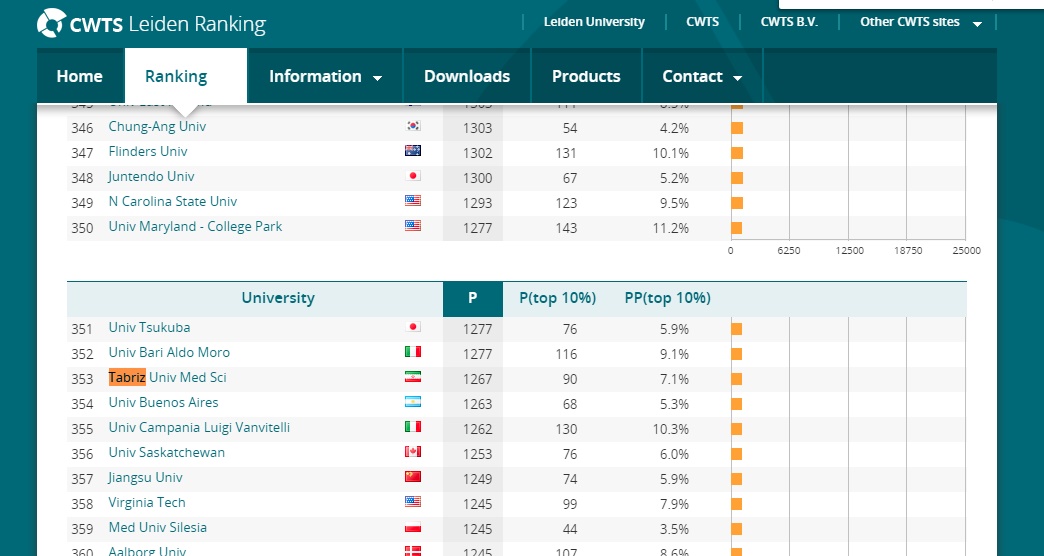
Task: Click the Italy flag beside Univ Bari Aldo Moro
Action: [412, 353]
